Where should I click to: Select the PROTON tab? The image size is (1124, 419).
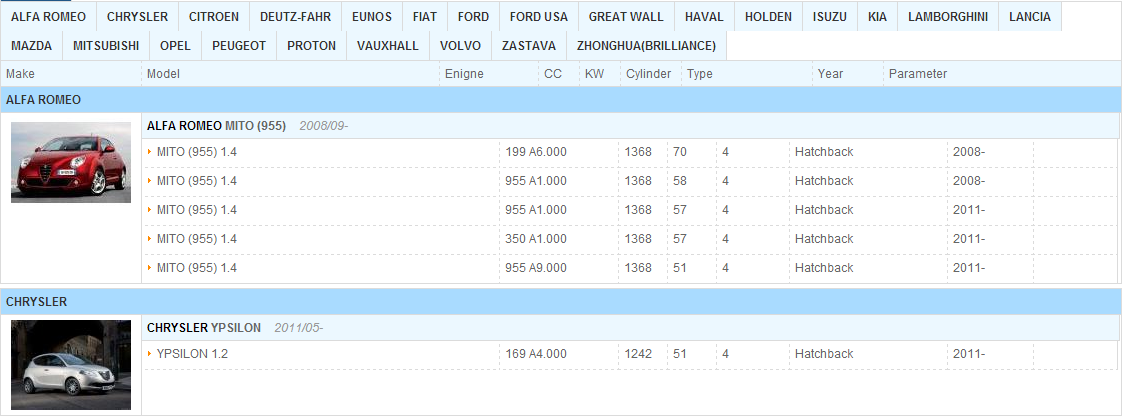click(311, 46)
